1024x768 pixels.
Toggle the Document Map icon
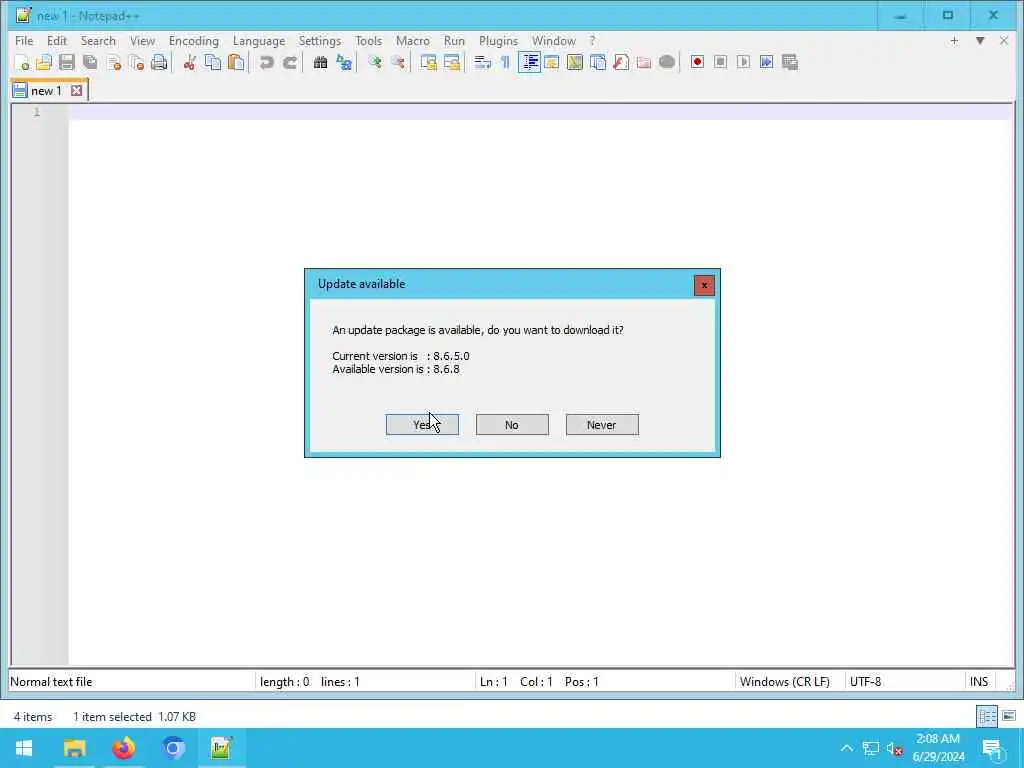[x=575, y=63]
